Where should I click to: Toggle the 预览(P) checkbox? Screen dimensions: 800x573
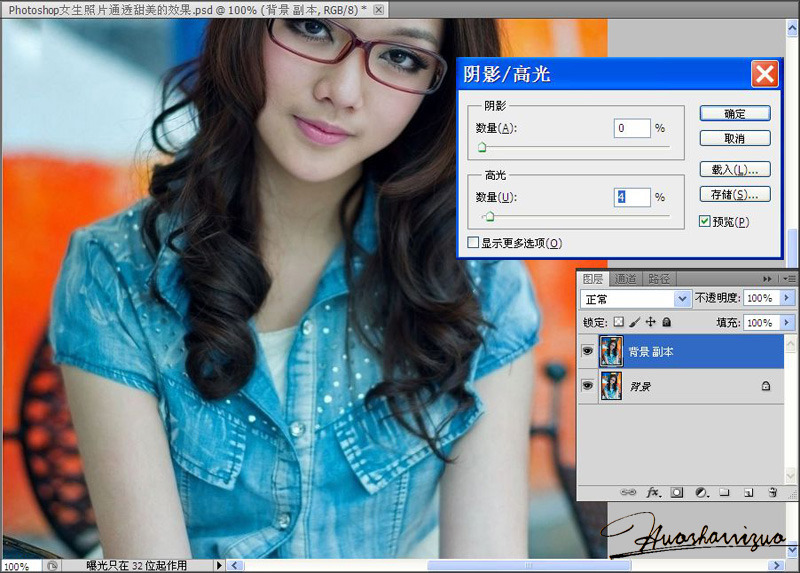(705, 221)
